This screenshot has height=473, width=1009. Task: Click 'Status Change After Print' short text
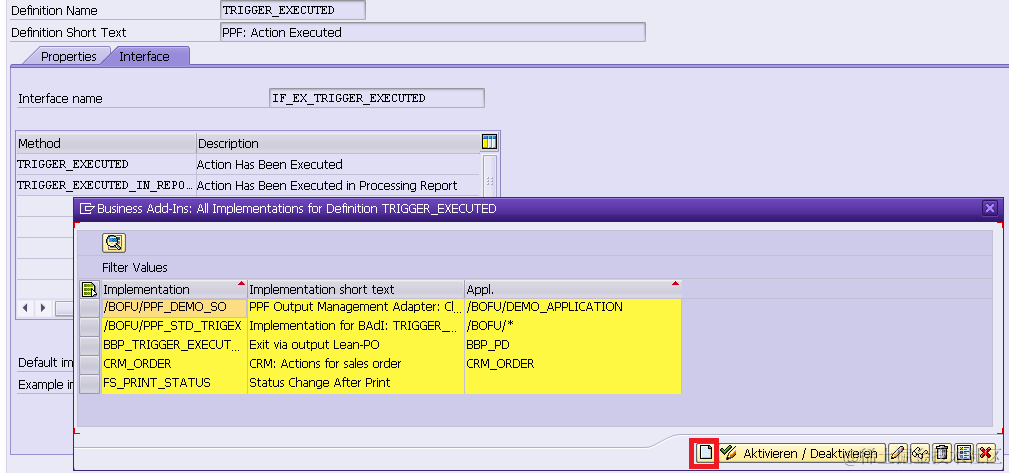pyautogui.click(x=355, y=383)
